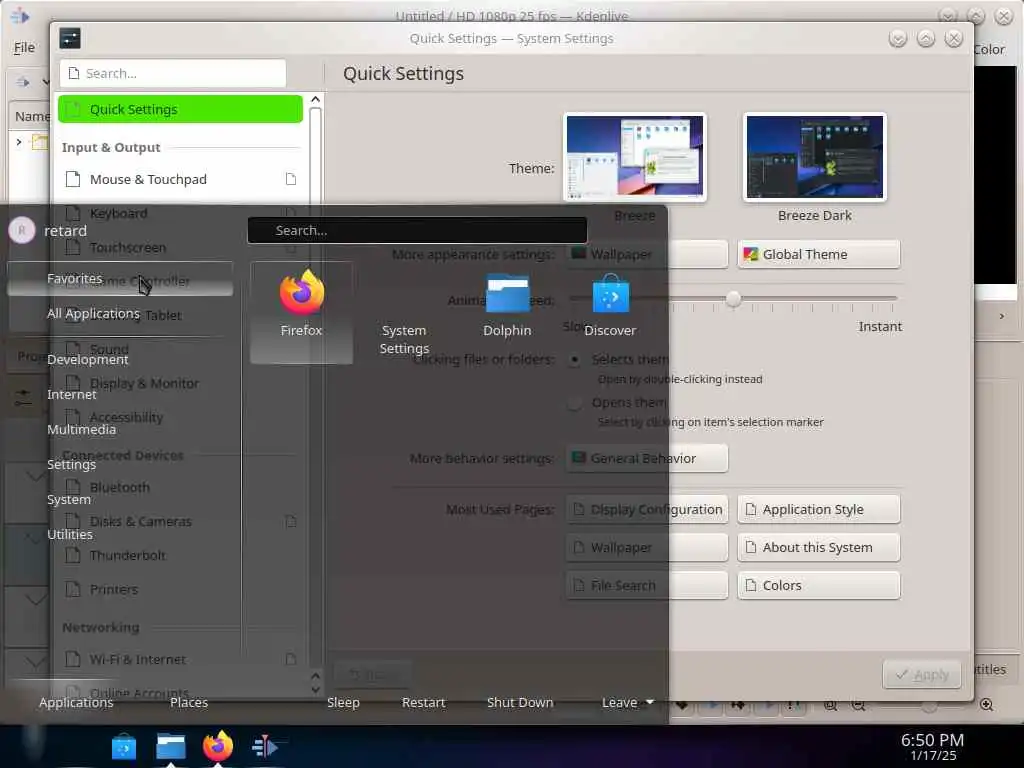Image resolution: width=1024 pixels, height=768 pixels.
Task: Expand the Leave dropdown menu
Action: click(628, 703)
